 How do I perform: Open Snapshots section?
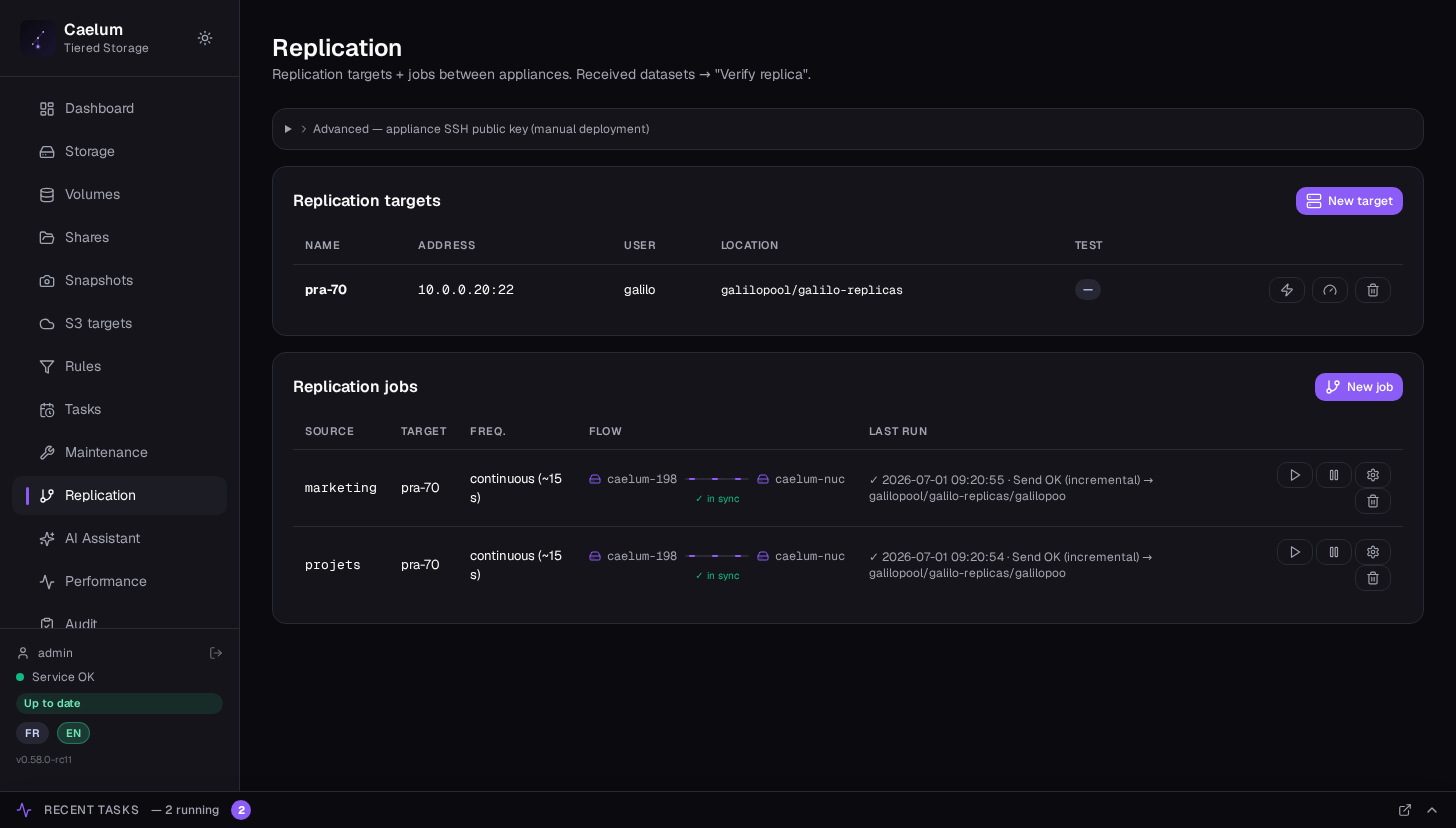[x=119, y=280]
